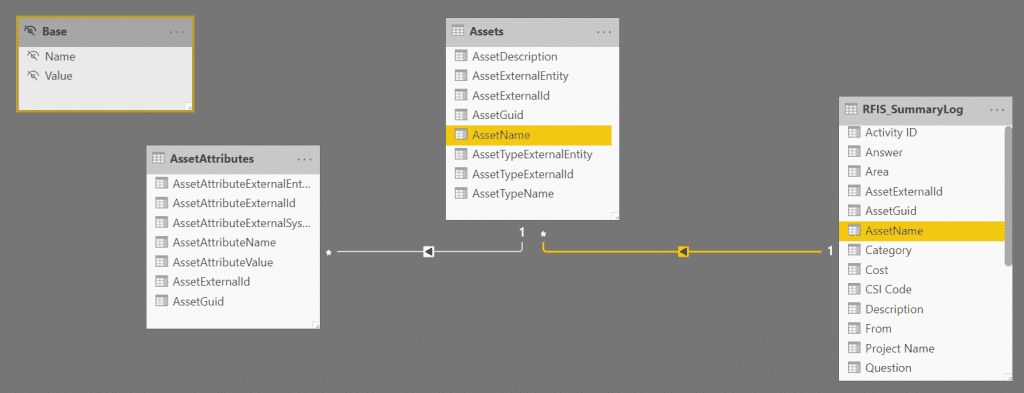
Task: Click the hidden-eye icon beside Base table title
Action: point(29,31)
